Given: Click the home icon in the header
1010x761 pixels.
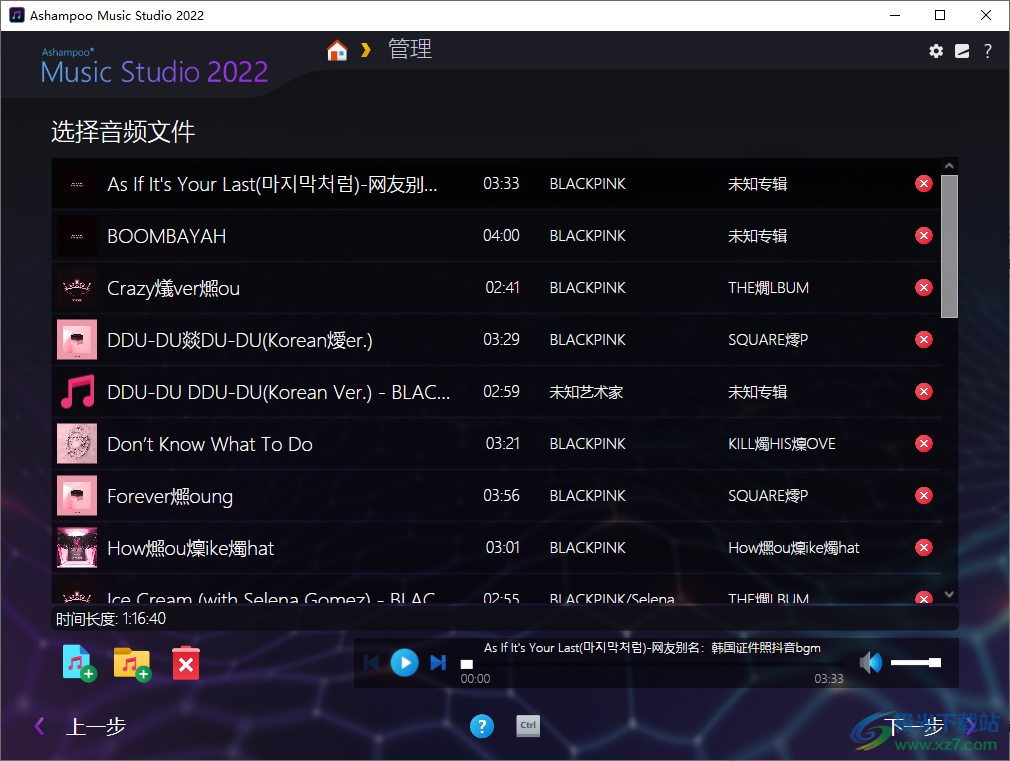Looking at the screenshot, I should 337,48.
